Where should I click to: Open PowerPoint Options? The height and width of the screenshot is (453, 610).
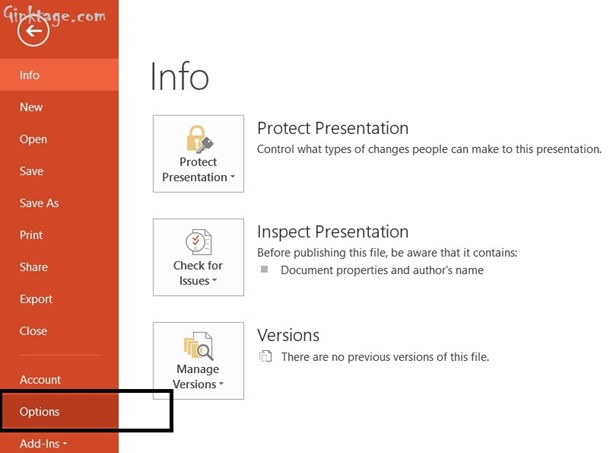59,411
